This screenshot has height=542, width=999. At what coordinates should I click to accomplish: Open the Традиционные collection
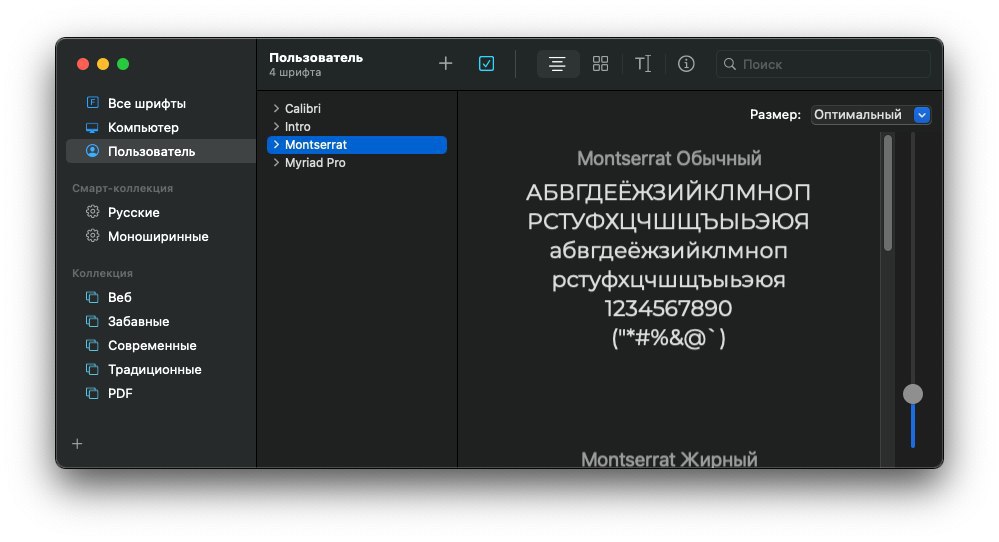tap(161, 369)
